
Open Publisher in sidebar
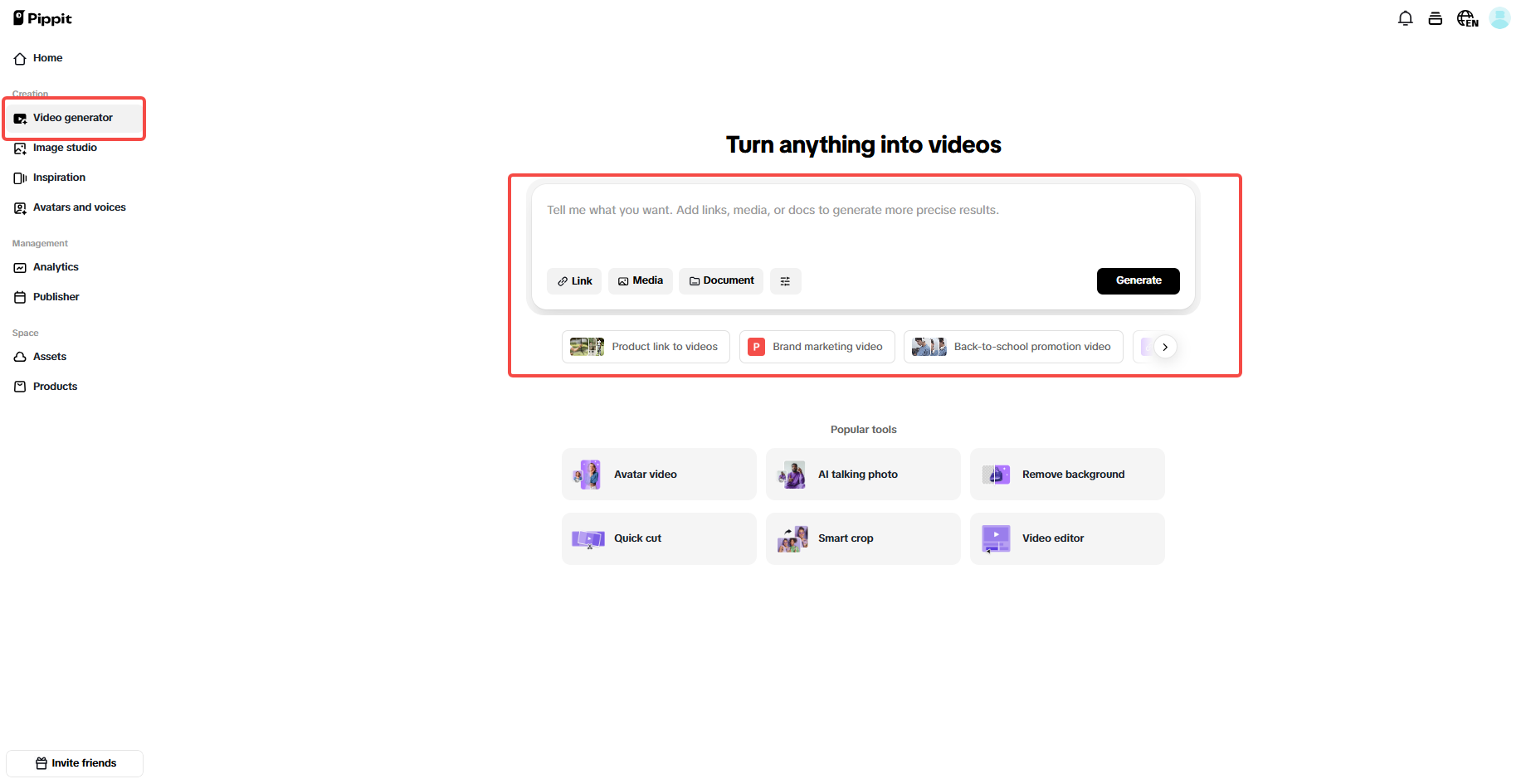click(x=75, y=297)
